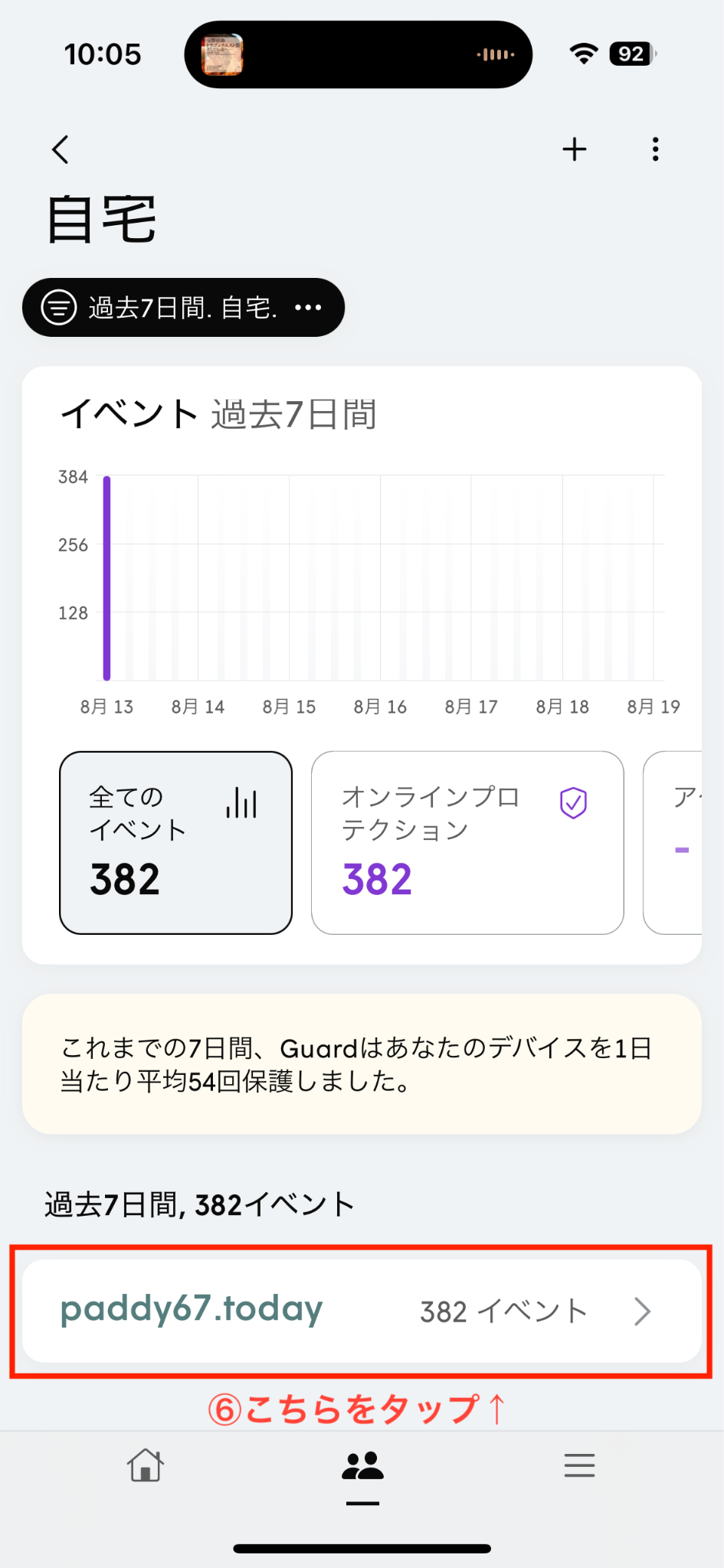The image size is (724, 1568).
Task: Open the 過去7日間. 自宅. filter pill
Action: click(183, 308)
